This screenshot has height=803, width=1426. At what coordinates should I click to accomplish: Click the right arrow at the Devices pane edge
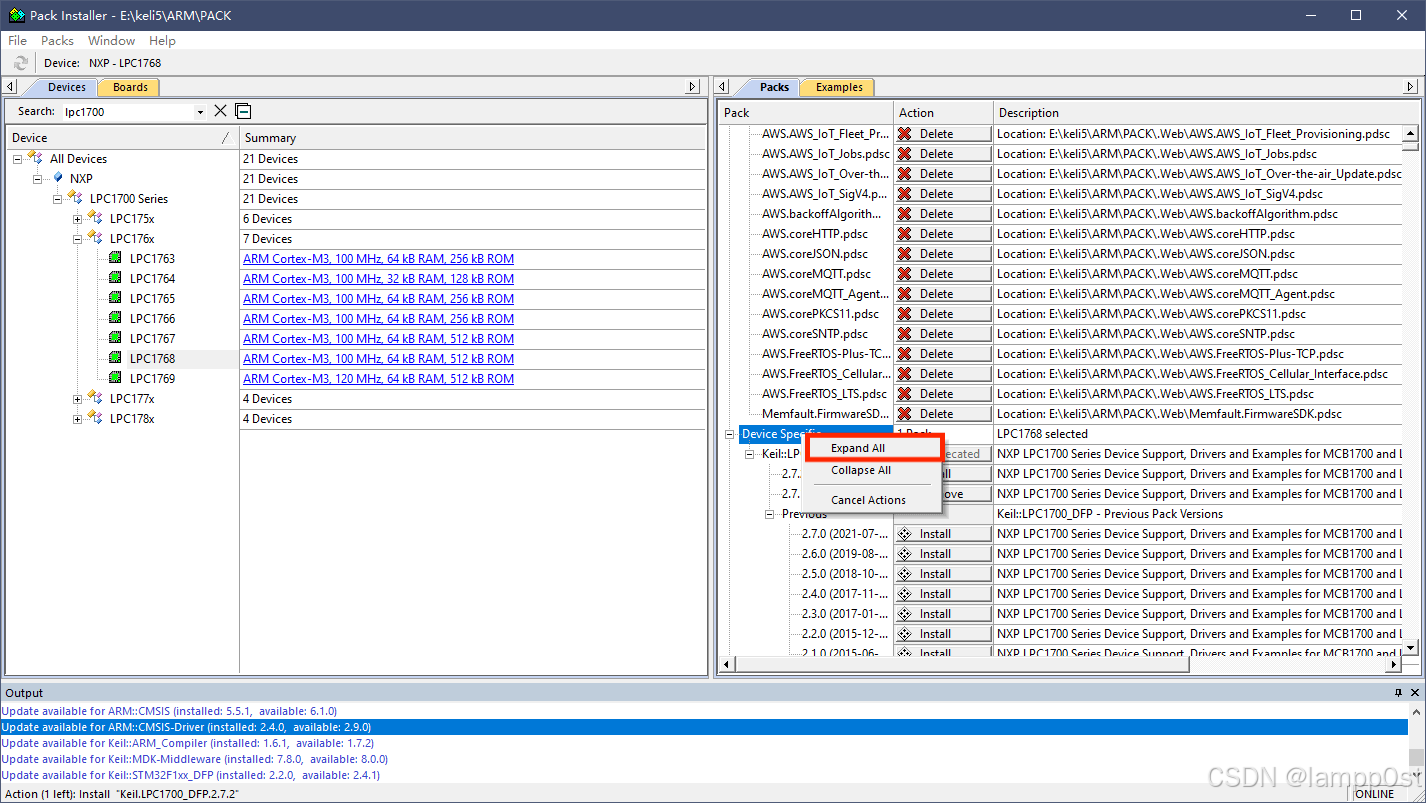coord(693,87)
